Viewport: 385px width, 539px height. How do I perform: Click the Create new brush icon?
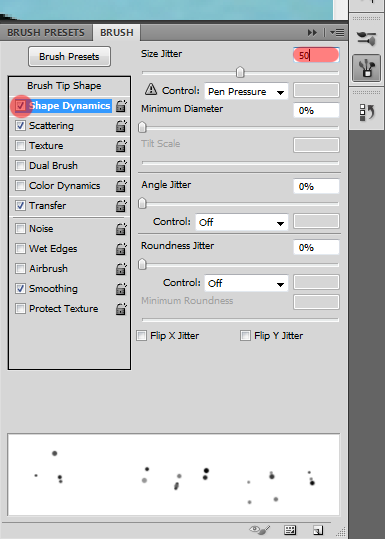[318, 530]
